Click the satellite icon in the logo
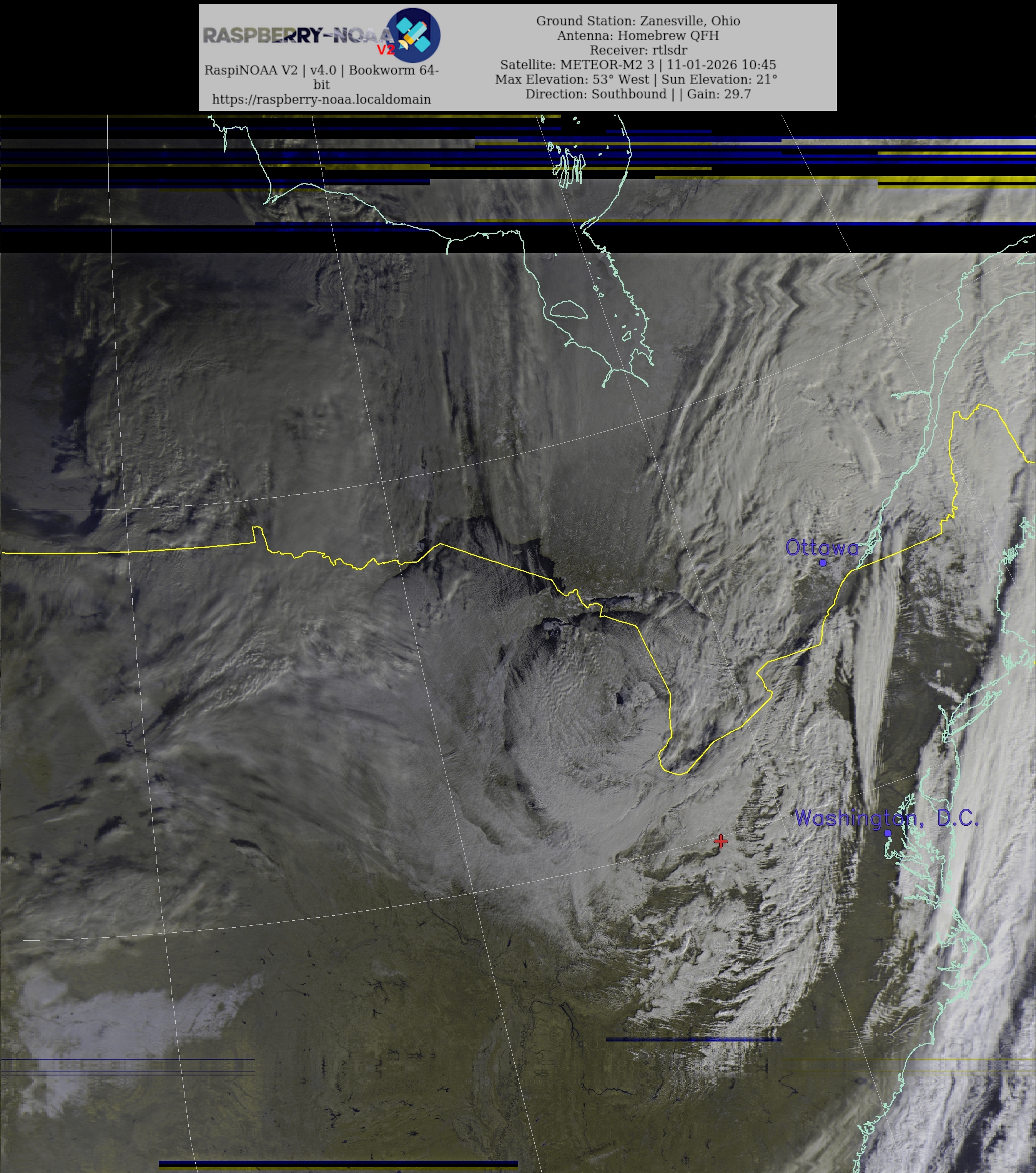Viewport: 1036px width, 1173px height. [x=414, y=35]
